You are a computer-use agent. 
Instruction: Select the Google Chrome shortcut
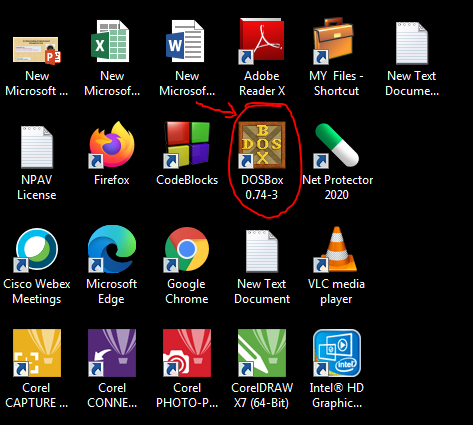pyautogui.click(x=187, y=249)
